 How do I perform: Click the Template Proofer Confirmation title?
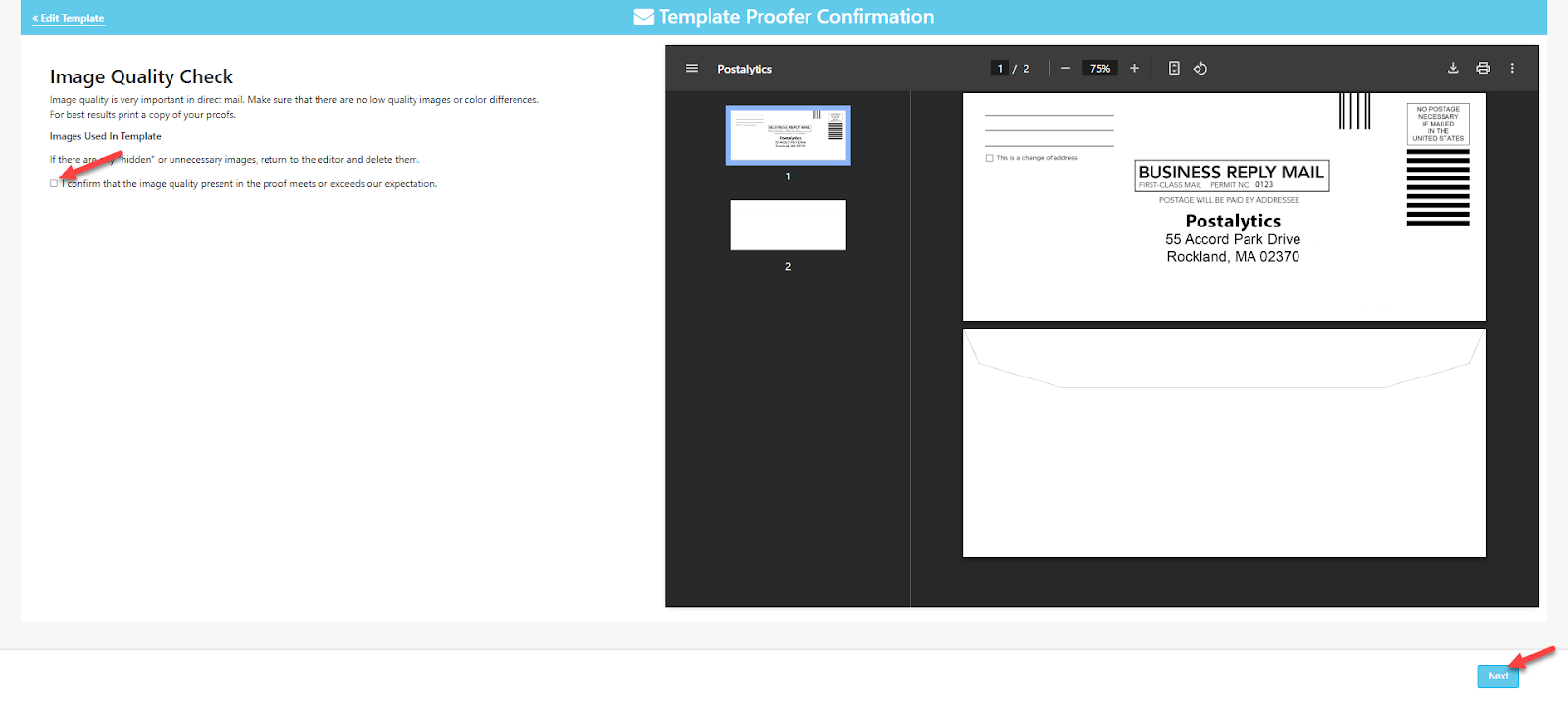coord(796,17)
